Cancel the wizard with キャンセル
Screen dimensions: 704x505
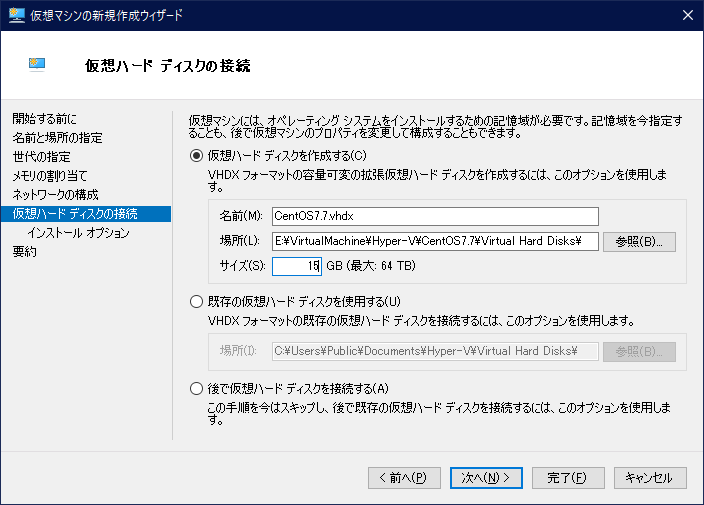coord(650,478)
